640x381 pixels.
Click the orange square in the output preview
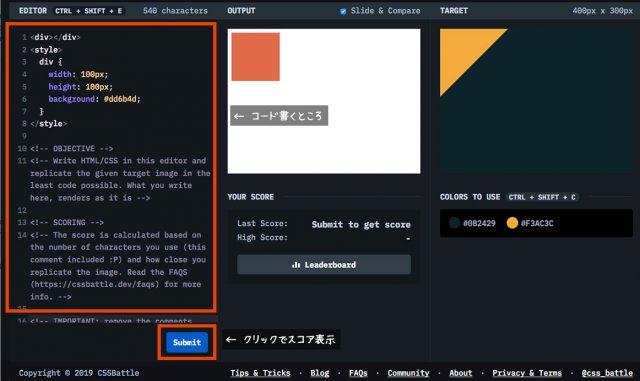(256, 57)
